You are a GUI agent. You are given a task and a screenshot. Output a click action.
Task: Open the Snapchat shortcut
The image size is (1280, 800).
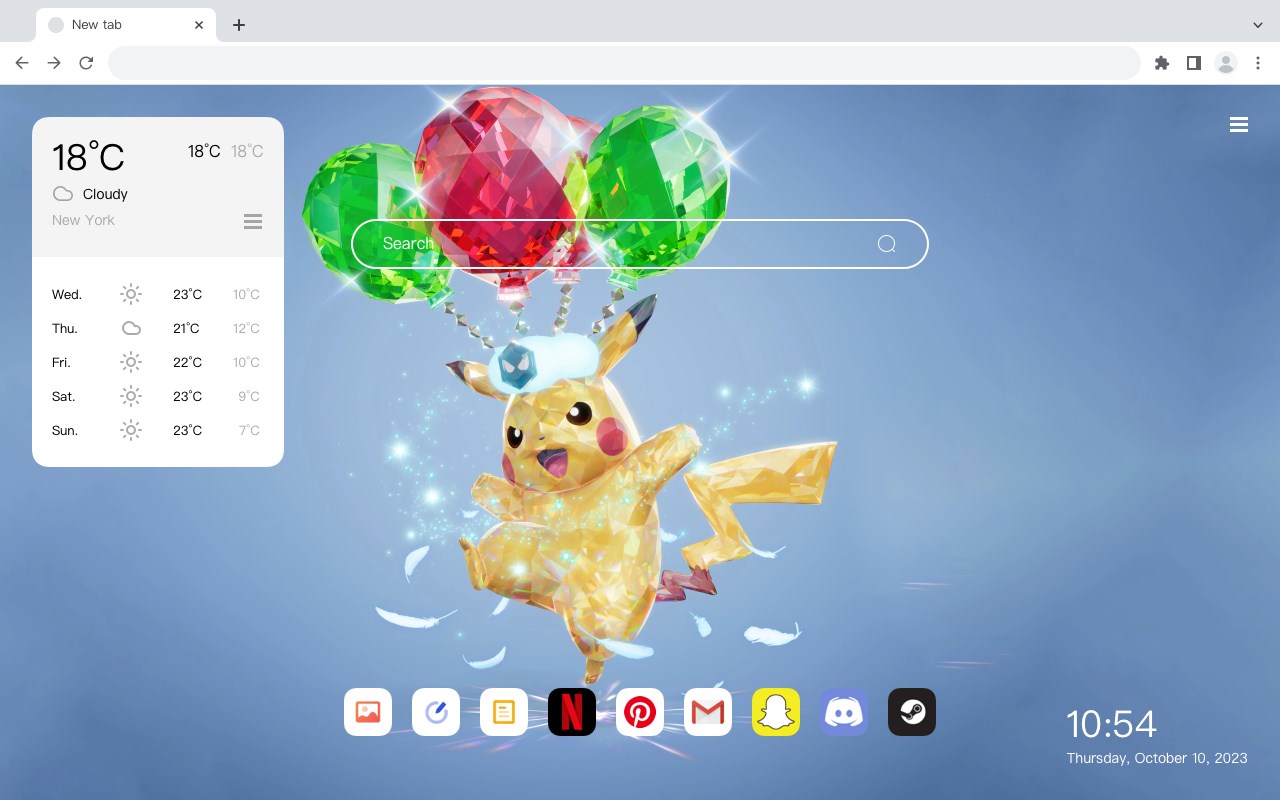(x=776, y=712)
